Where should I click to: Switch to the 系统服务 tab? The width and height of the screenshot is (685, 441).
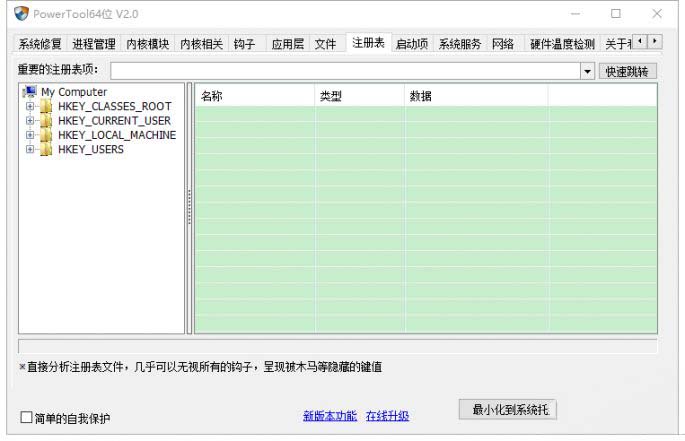pyautogui.click(x=460, y=44)
